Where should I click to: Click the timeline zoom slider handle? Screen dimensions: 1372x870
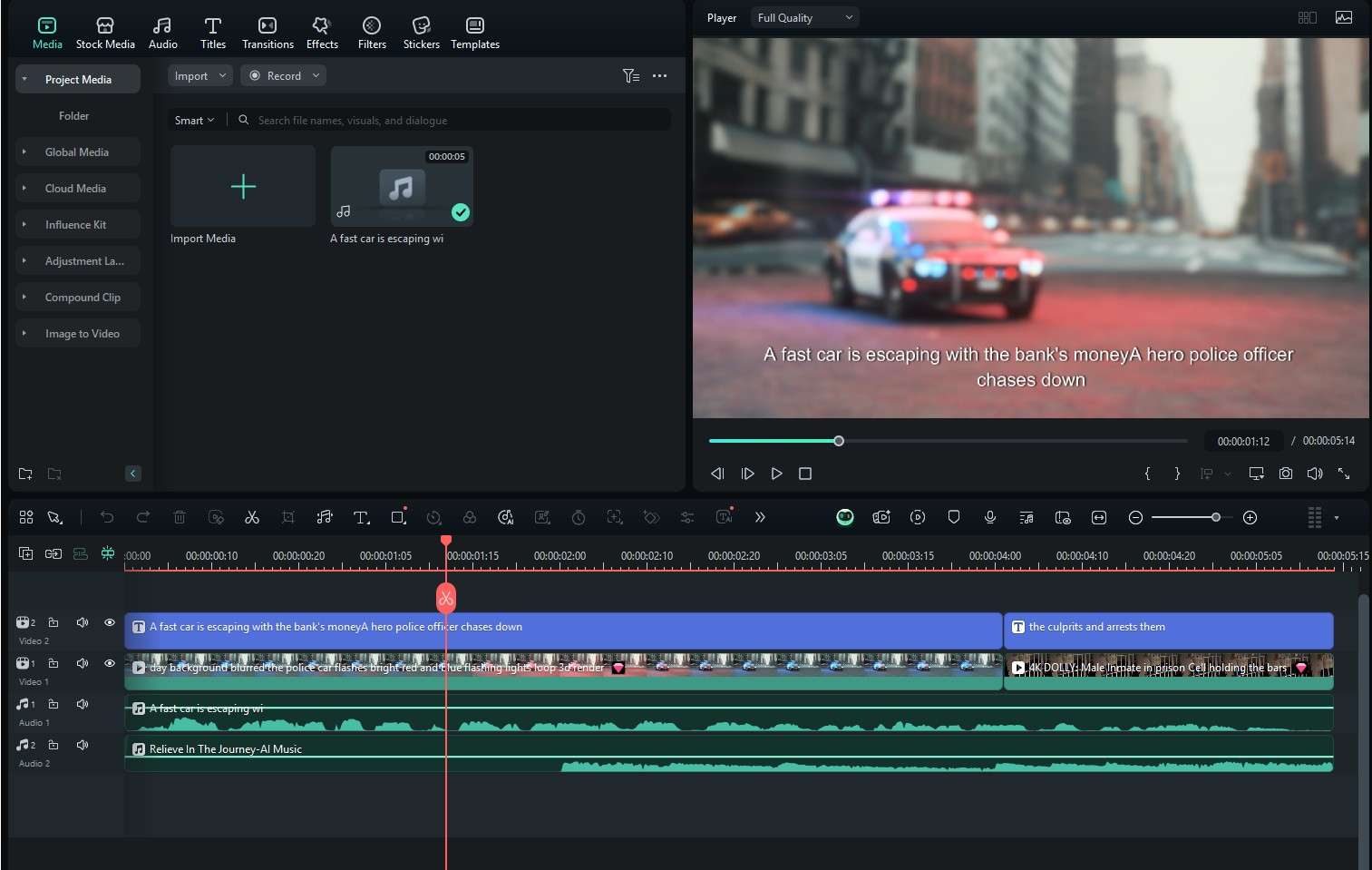pos(1215,517)
